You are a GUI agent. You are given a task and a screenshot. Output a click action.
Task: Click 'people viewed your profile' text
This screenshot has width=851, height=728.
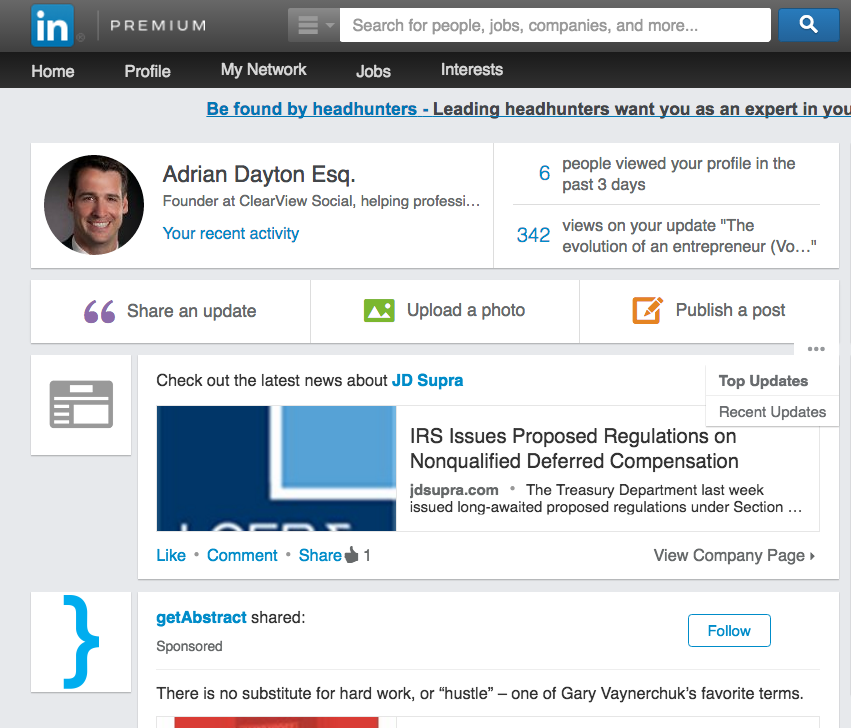pos(678,174)
